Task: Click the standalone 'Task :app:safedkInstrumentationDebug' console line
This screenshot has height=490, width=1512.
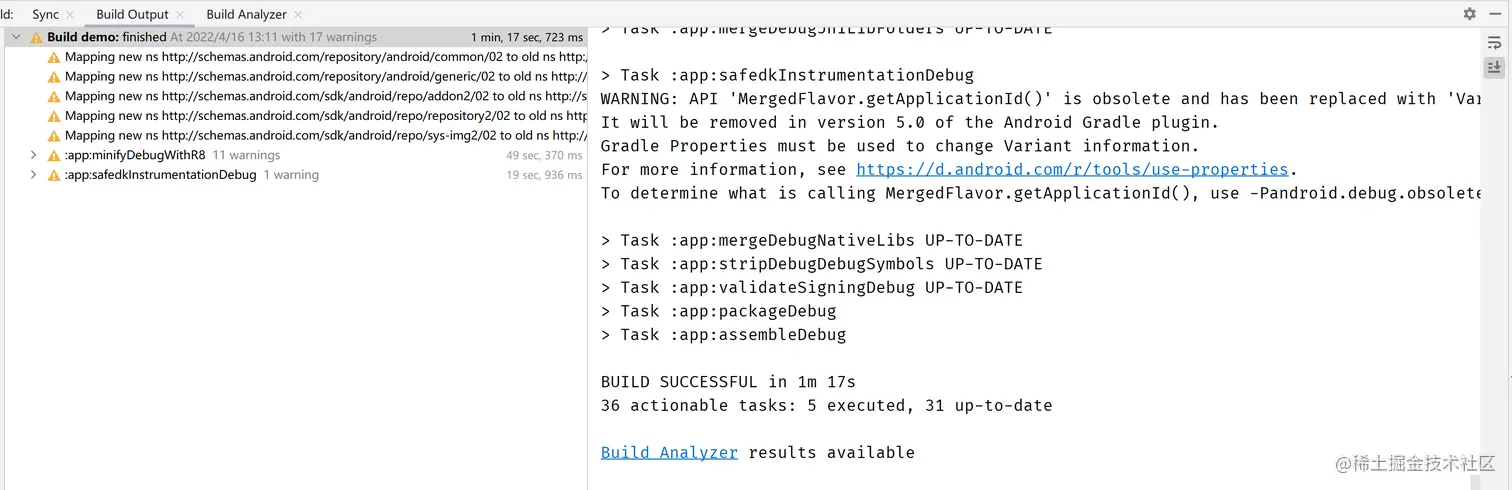Action: click(787, 75)
